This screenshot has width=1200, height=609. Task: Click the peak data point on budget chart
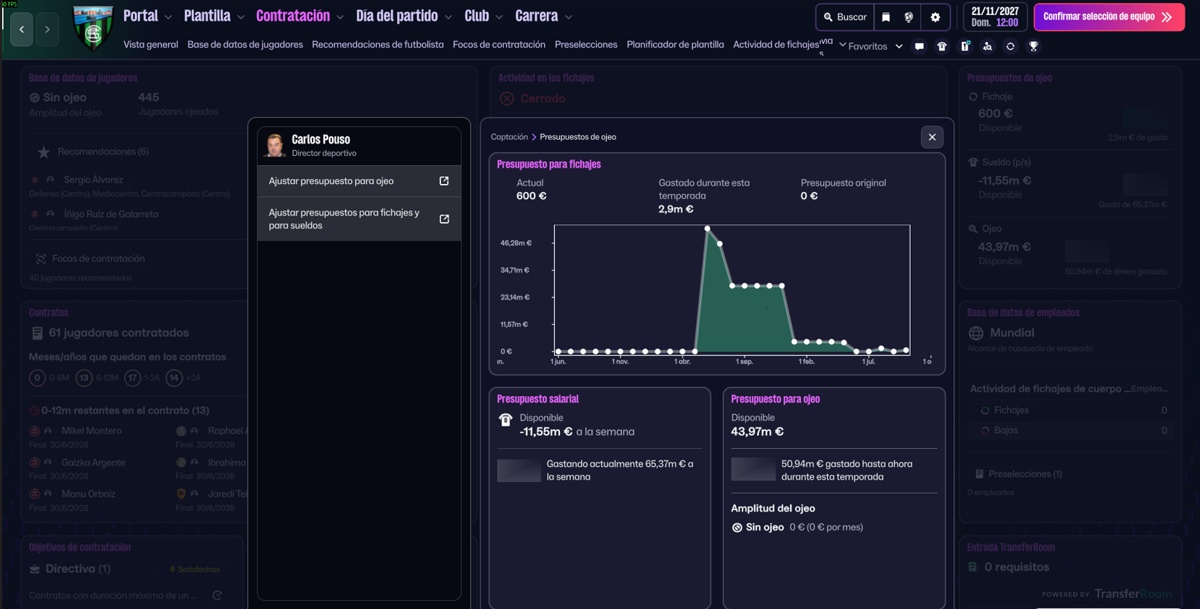[x=707, y=228]
